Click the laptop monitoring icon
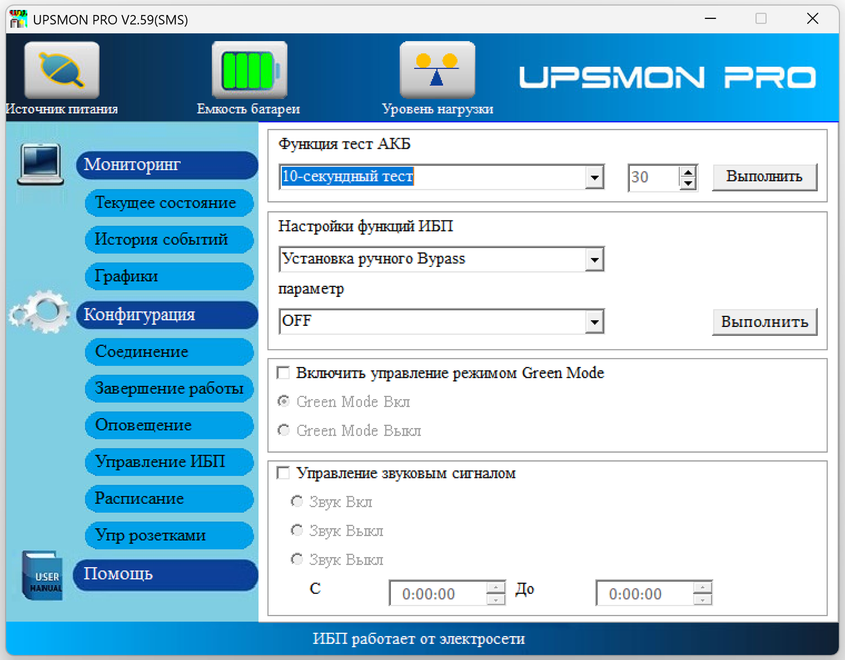Image resolution: width=845 pixels, height=660 pixels. pos(40,165)
